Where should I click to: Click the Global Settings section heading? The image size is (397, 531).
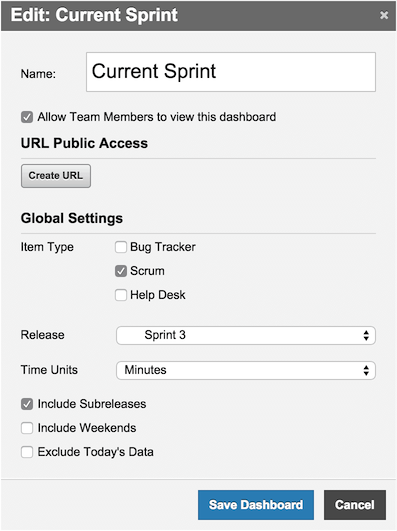[x=72, y=218]
